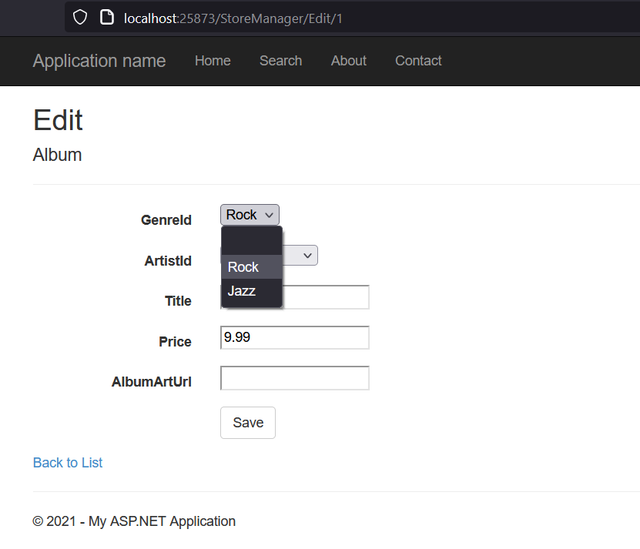Focus the empty AlbumArtUrl input box
This screenshot has width=640, height=549.
click(295, 378)
